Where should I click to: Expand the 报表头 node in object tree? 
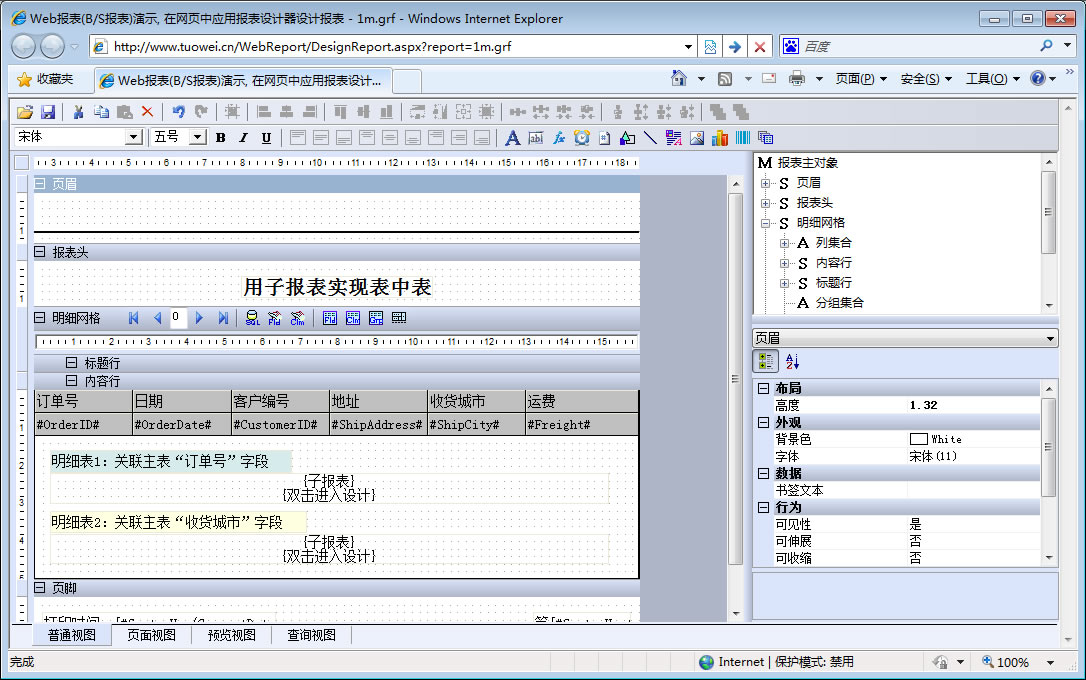click(x=766, y=203)
